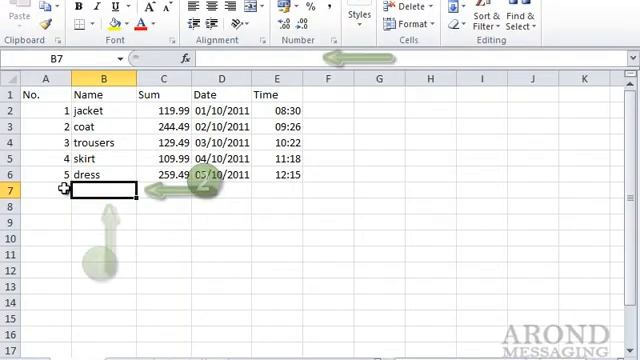Open the Clipboard pane launcher
The height and width of the screenshot is (360, 640).
point(58,40)
